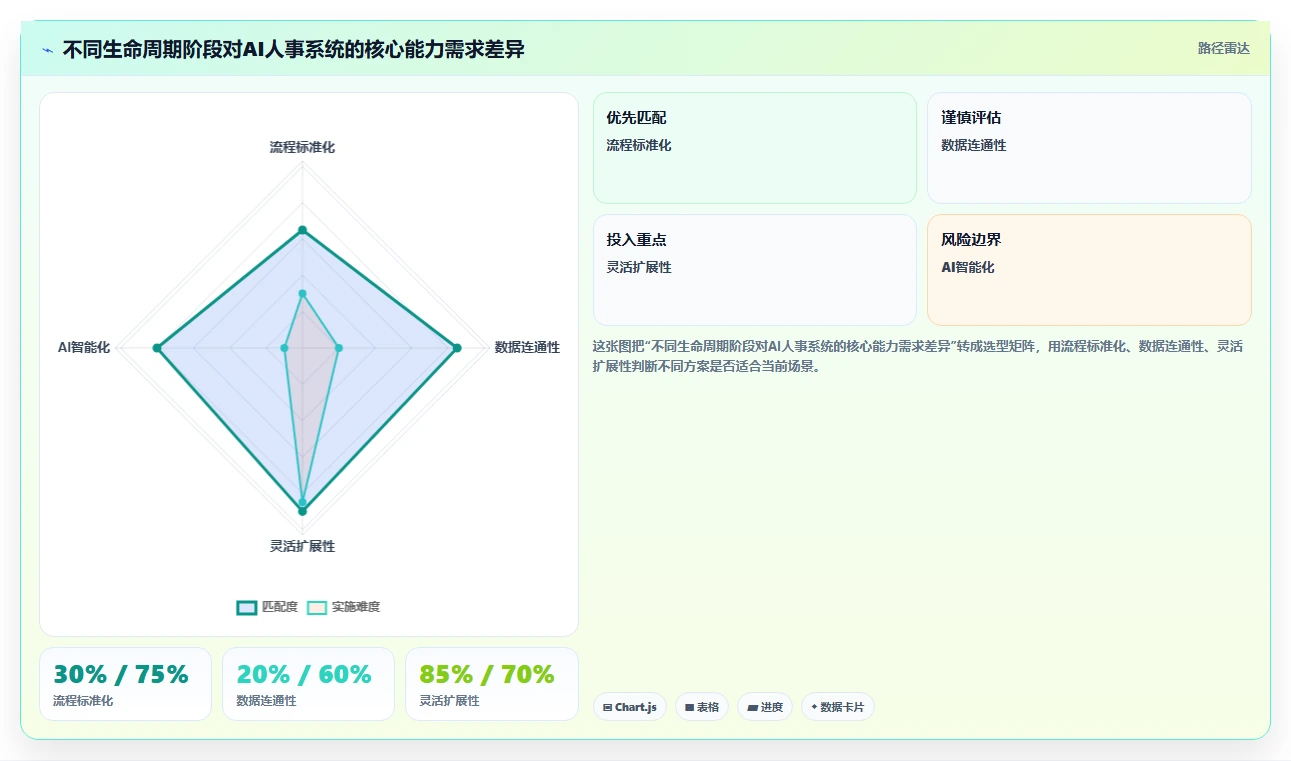
Task: Click the lightning icon beside the title
Action: coord(47,50)
